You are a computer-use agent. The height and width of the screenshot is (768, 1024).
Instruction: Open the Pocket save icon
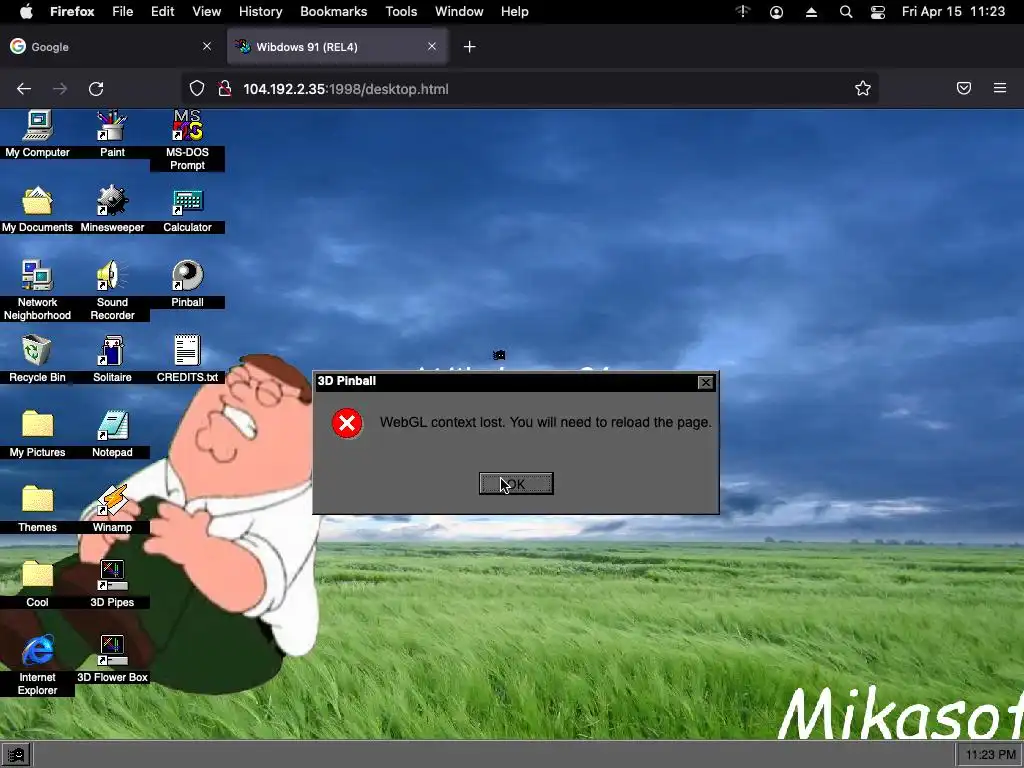pyautogui.click(x=964, y=88)
